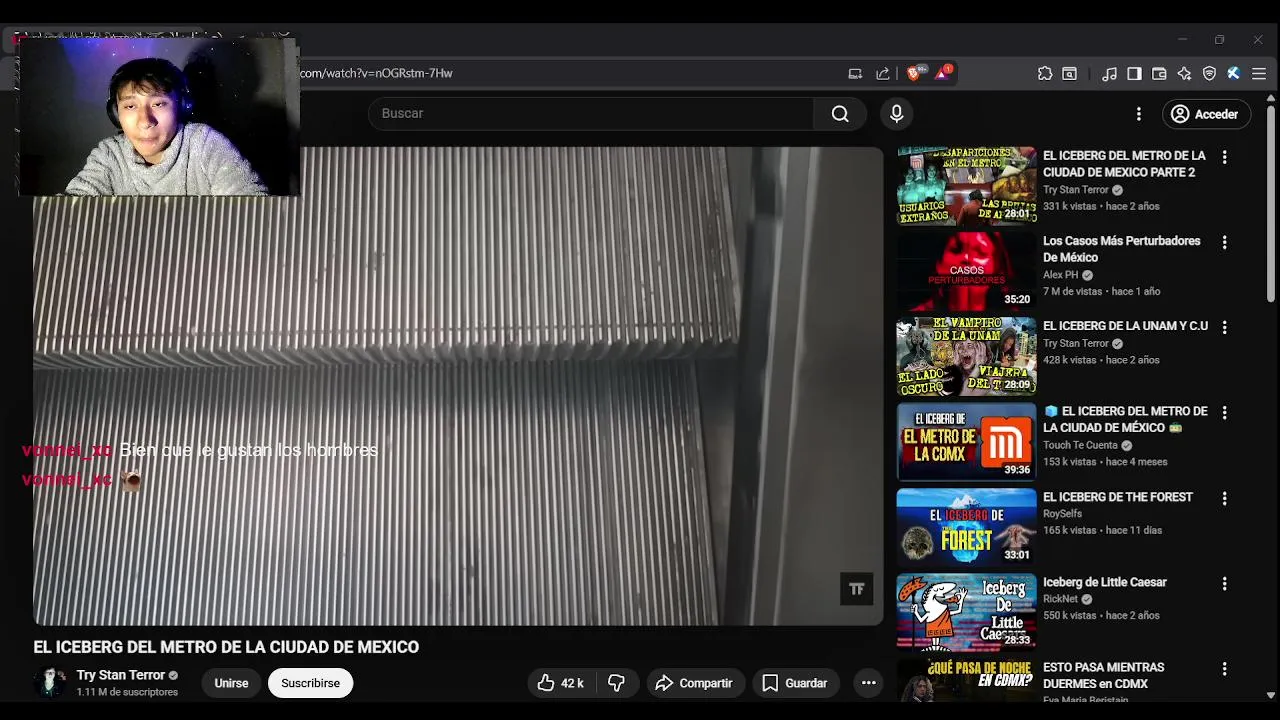This screenshot has width=1280, height=720.
Task: Like the video with thumbs up 42 k
Action: (560, 683)
